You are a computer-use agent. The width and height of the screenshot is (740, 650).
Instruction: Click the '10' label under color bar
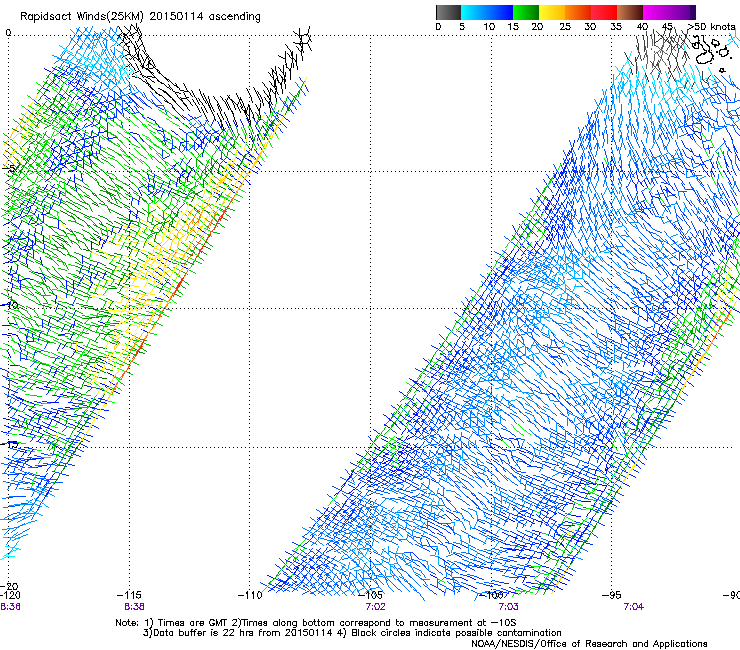point(489,27)
